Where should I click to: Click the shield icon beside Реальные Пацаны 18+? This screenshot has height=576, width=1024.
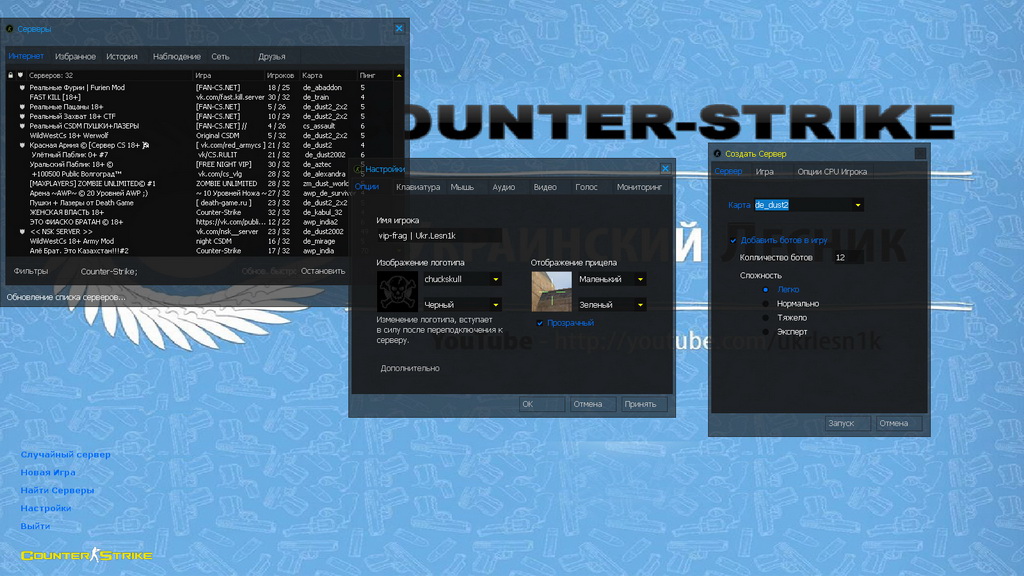[x=22, y=106]
